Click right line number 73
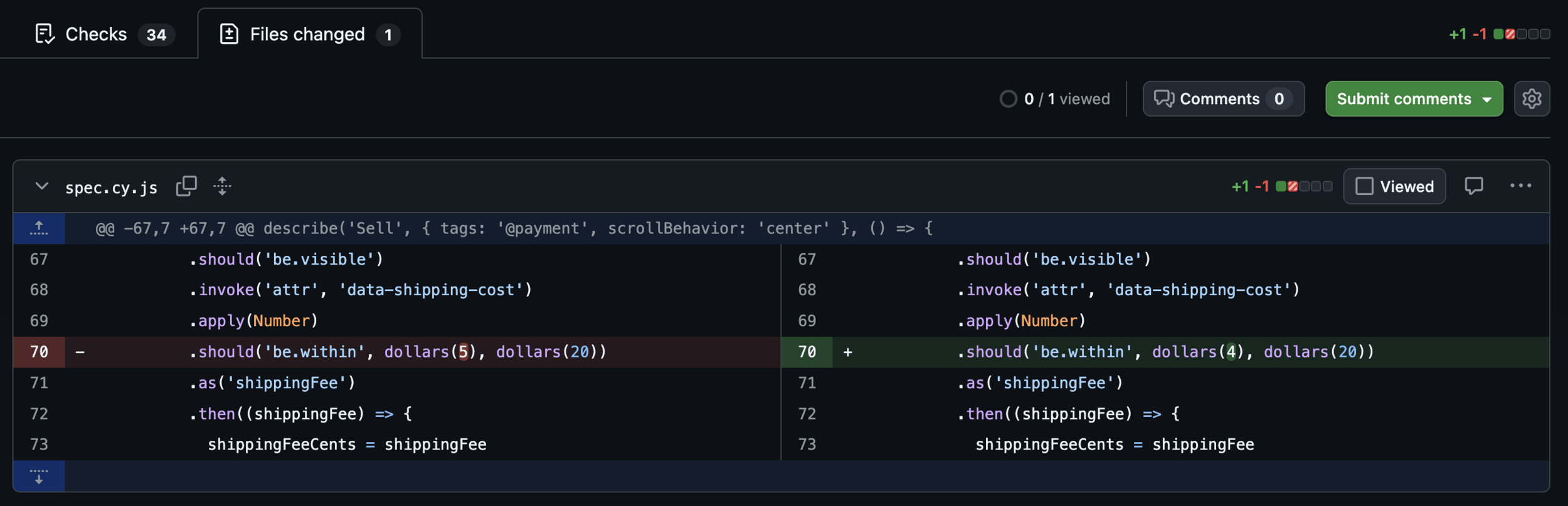This screenshot has height=506, width=1568. [x=807, y=445]
